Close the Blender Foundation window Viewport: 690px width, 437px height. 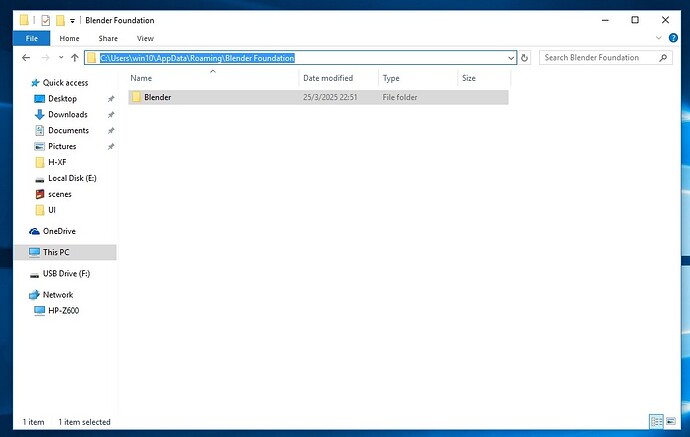(x=665, y=20)
